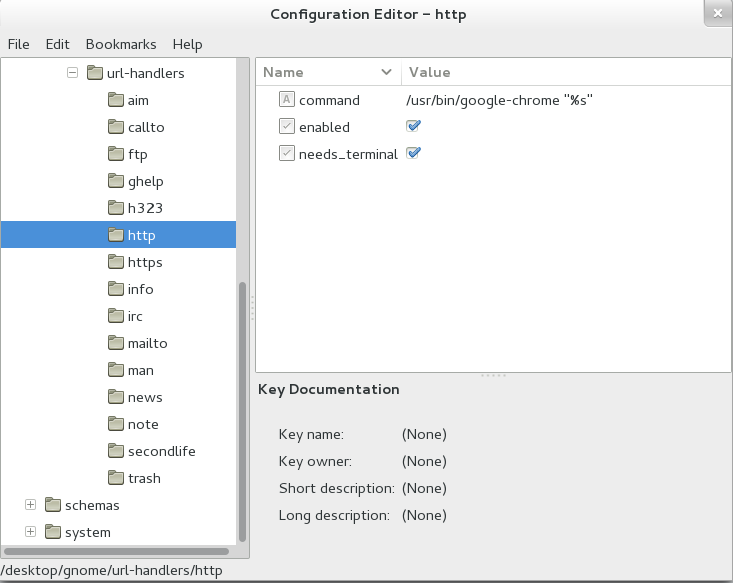Click the string-type icon beside command
733x583 pixels.
[287, 100]
